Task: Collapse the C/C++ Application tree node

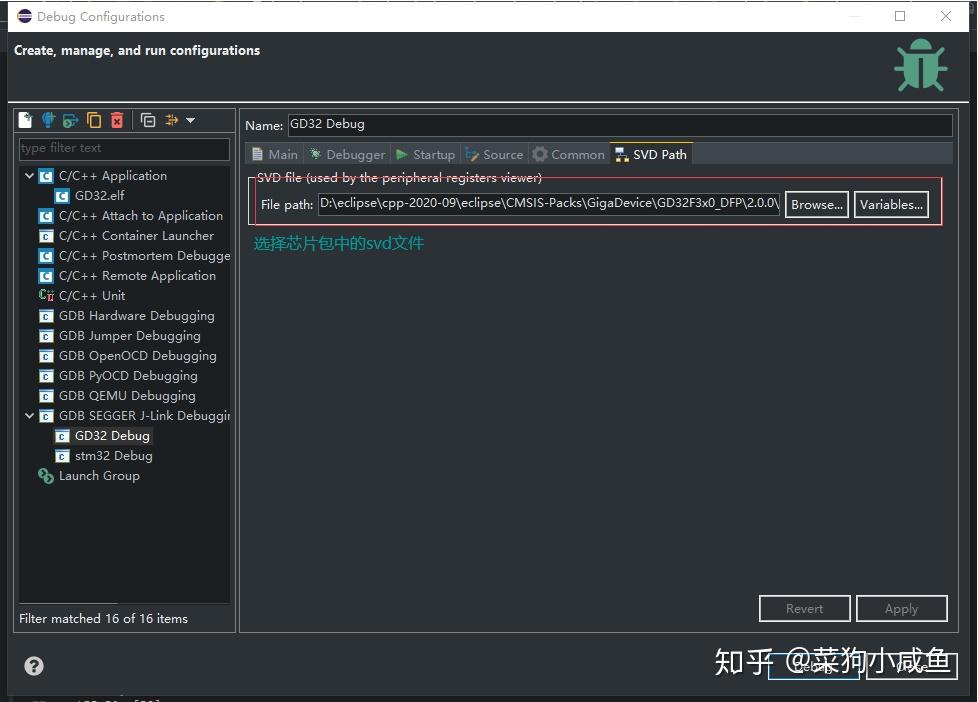Action: (x=29, y=175)
